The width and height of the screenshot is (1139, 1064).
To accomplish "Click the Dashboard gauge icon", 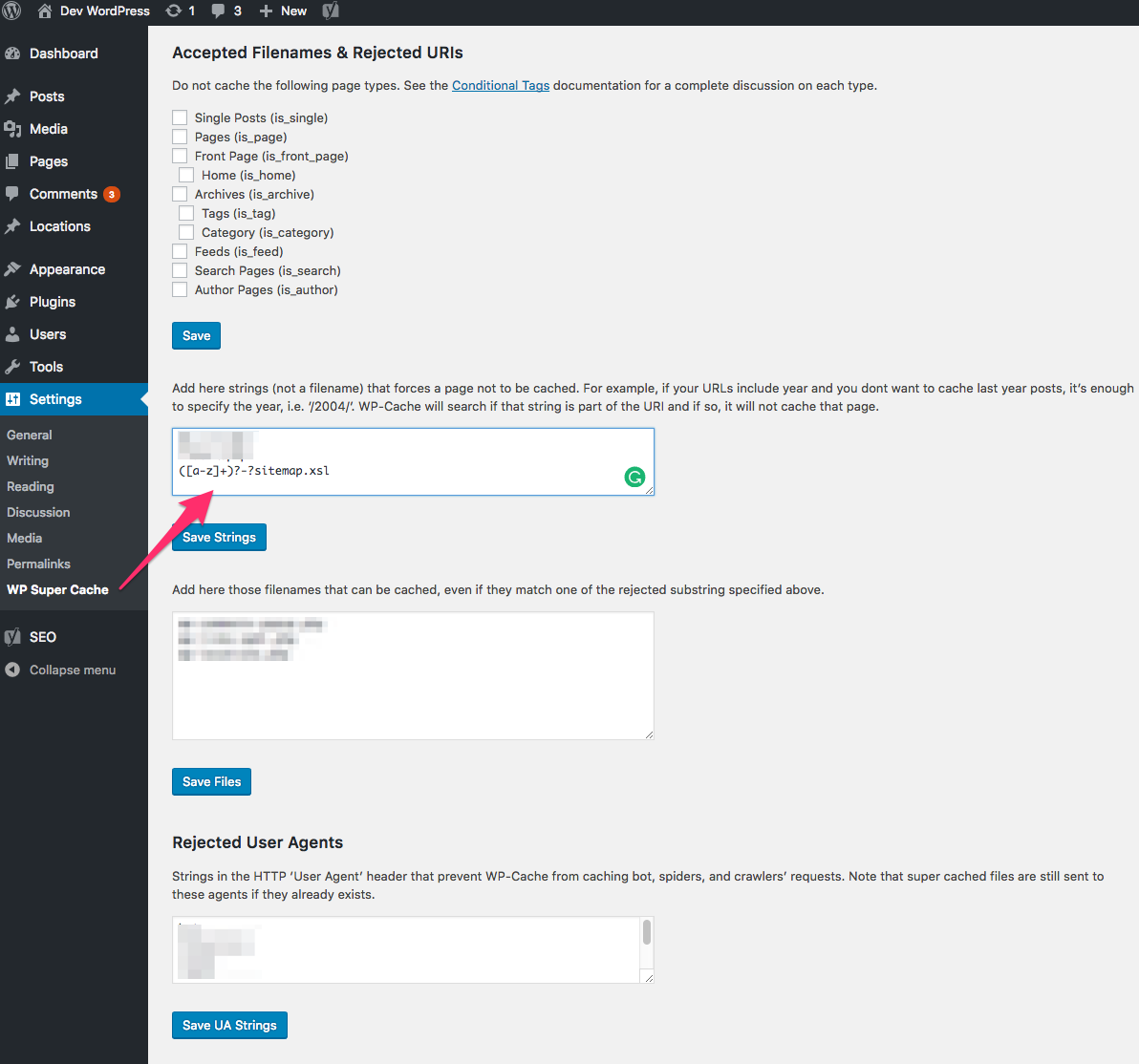I will [12, 53].
